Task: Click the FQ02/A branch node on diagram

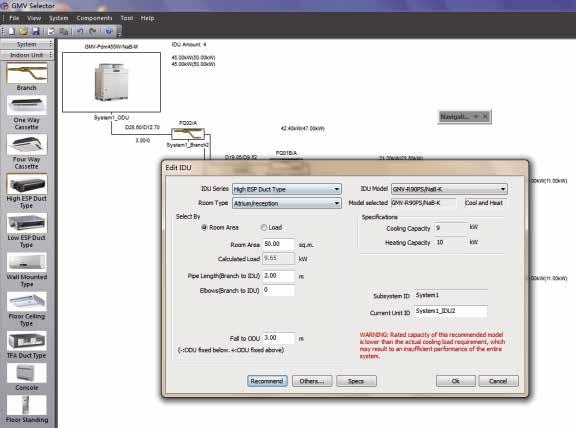Action: click(188, 134)
